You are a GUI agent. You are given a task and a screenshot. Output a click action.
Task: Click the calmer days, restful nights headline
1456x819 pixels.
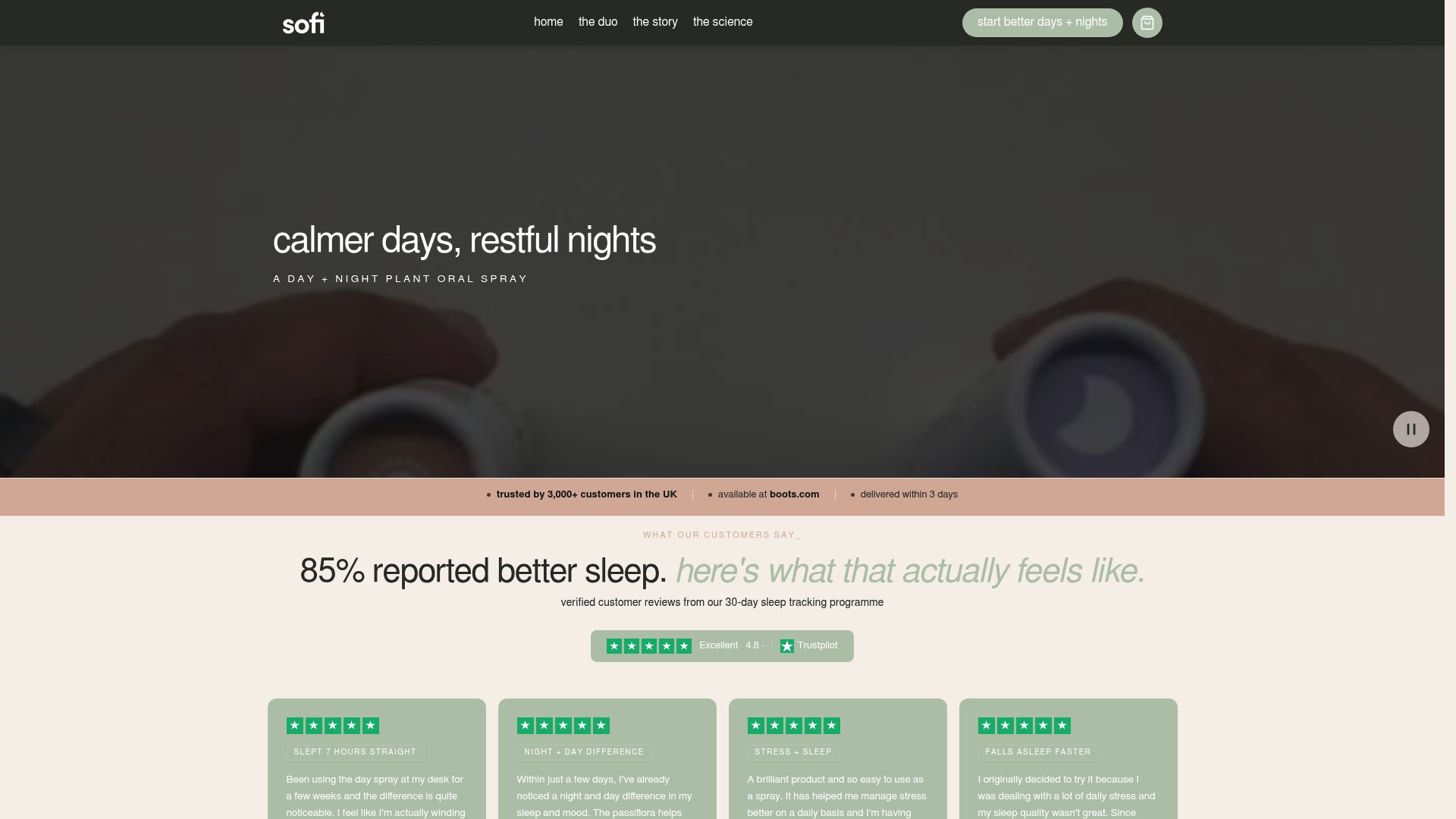tap(464, 240)
